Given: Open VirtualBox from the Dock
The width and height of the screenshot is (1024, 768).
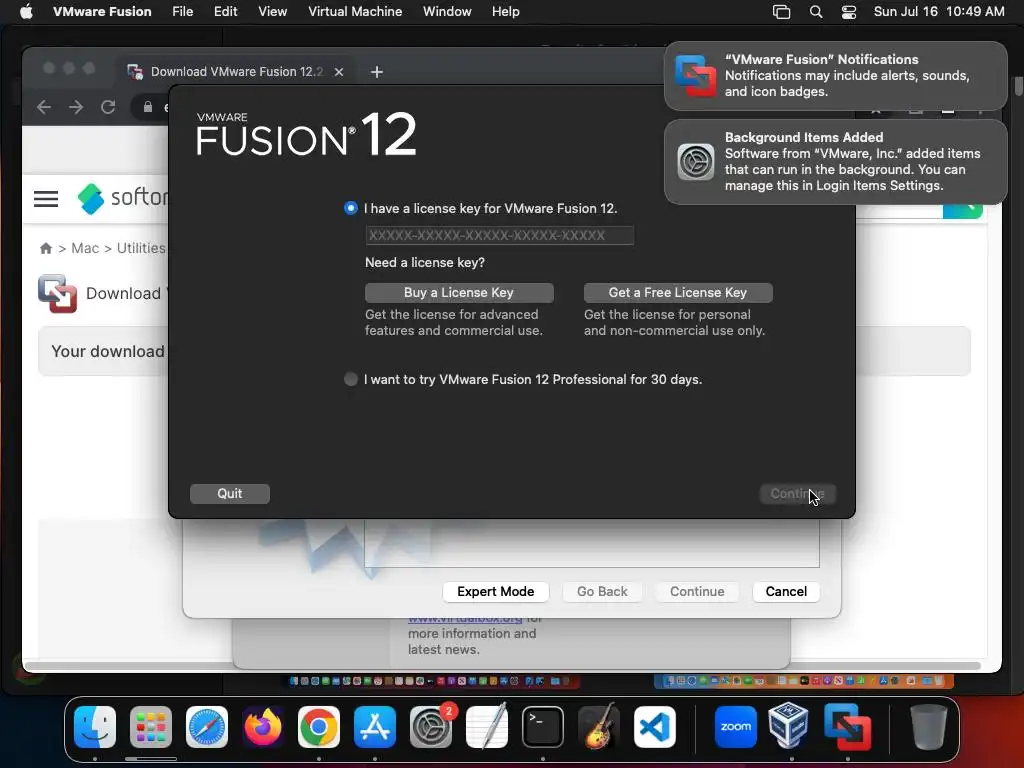Looking at the screenshot, I should click(789, 725).
